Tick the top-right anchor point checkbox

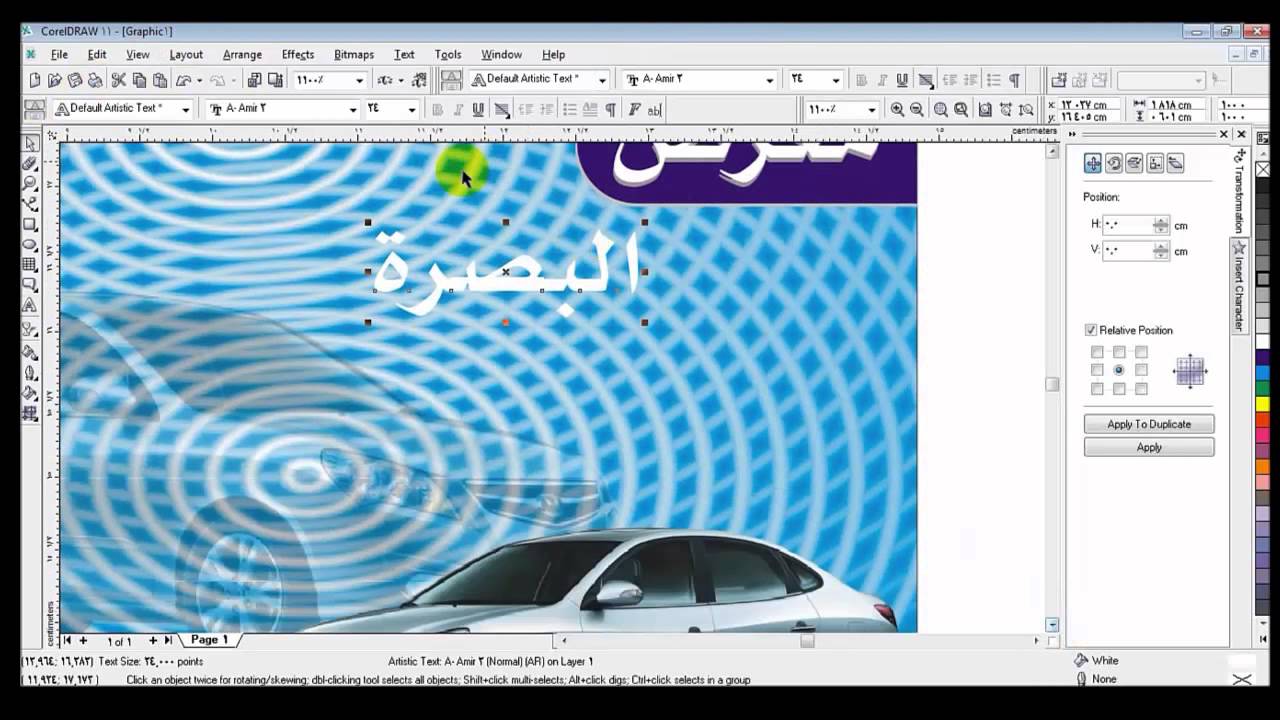pyautogui.click(x=1141, y=352)
